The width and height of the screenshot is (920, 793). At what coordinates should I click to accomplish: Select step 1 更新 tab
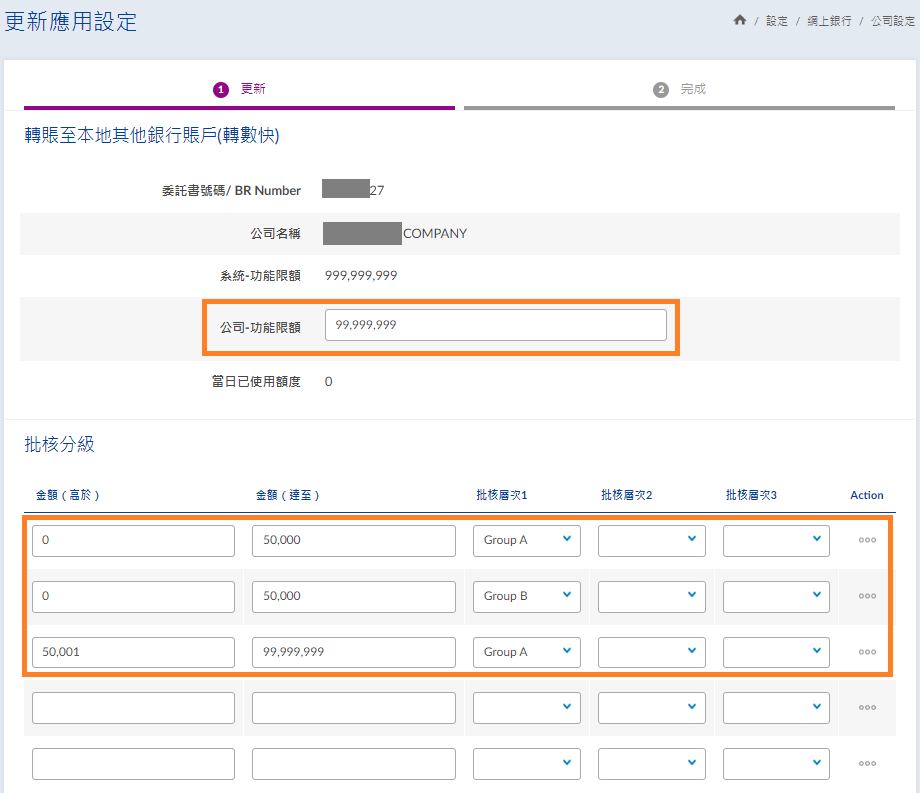click(x=239, y=89)
